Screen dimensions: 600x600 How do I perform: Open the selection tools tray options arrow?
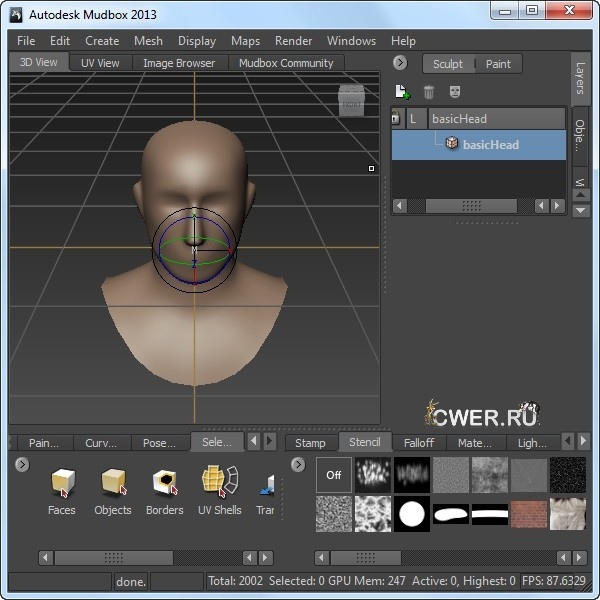22,464
